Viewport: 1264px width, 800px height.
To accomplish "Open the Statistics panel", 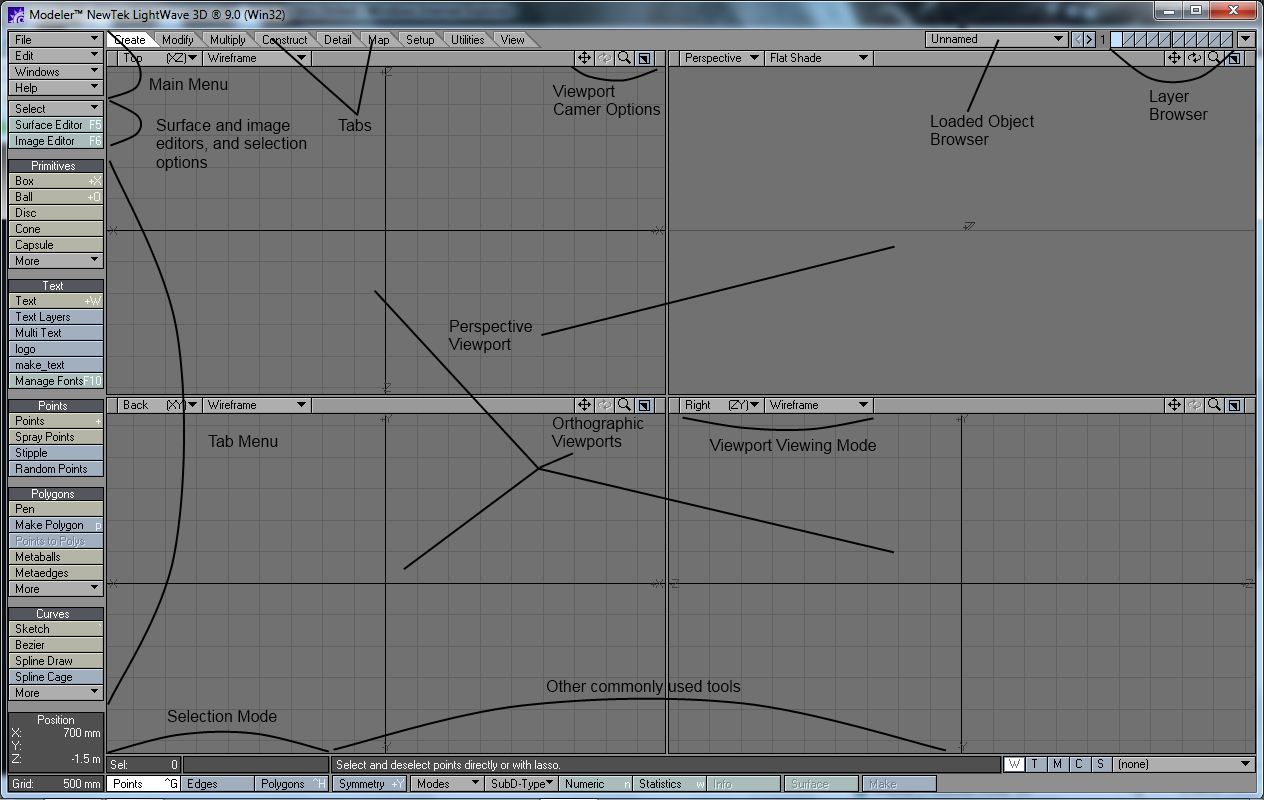I will [x=670, y=784].
